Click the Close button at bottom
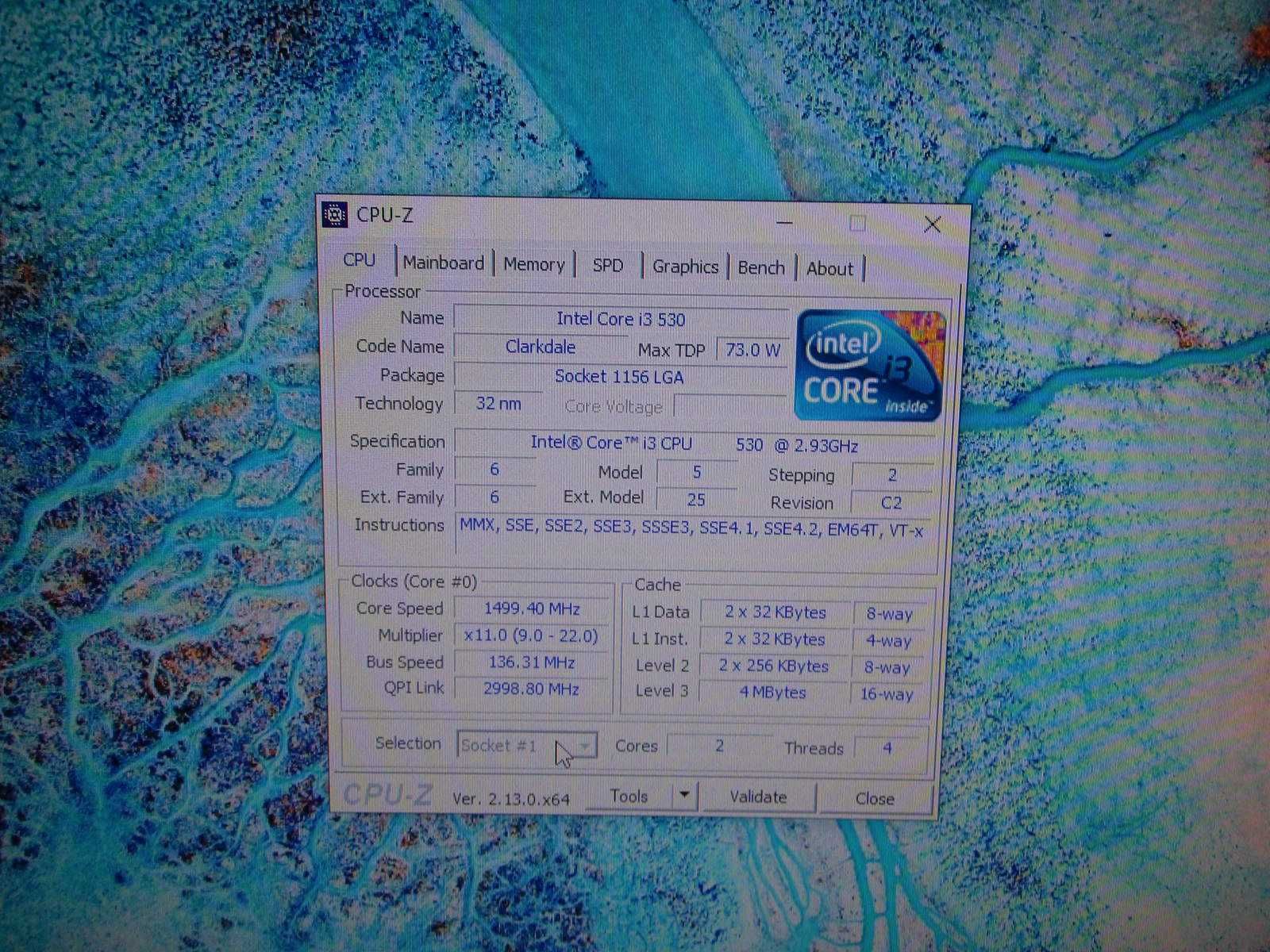The image size is (1270, 952). click(x=875, y=798)
